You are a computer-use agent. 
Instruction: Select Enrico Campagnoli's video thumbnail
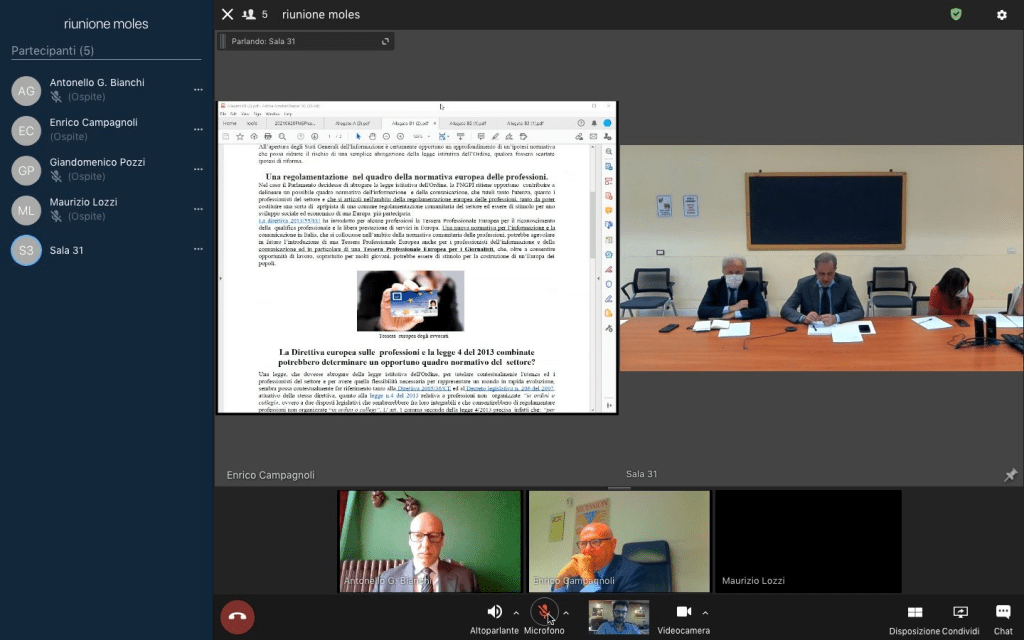(x=619, y=540)
